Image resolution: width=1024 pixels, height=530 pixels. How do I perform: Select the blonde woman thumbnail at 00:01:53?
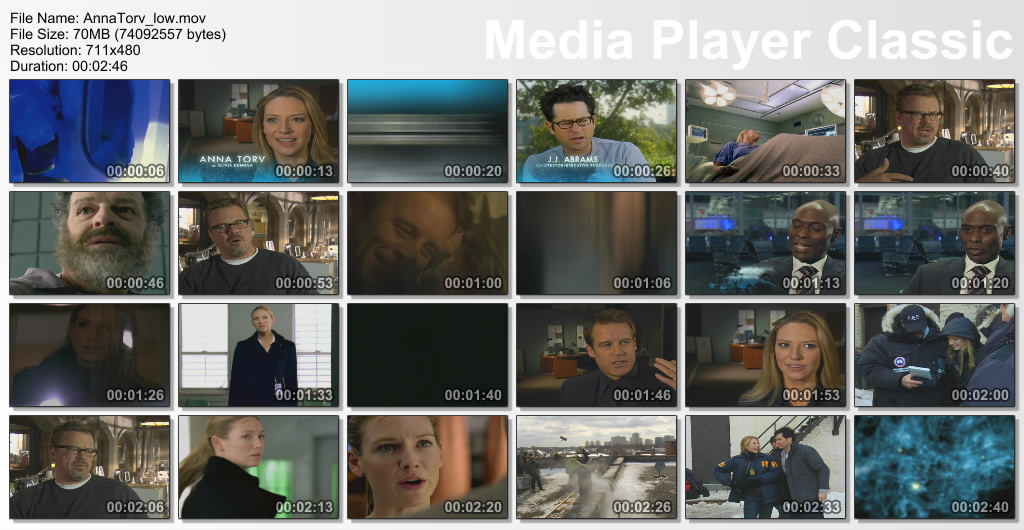[x=765, y=355]
